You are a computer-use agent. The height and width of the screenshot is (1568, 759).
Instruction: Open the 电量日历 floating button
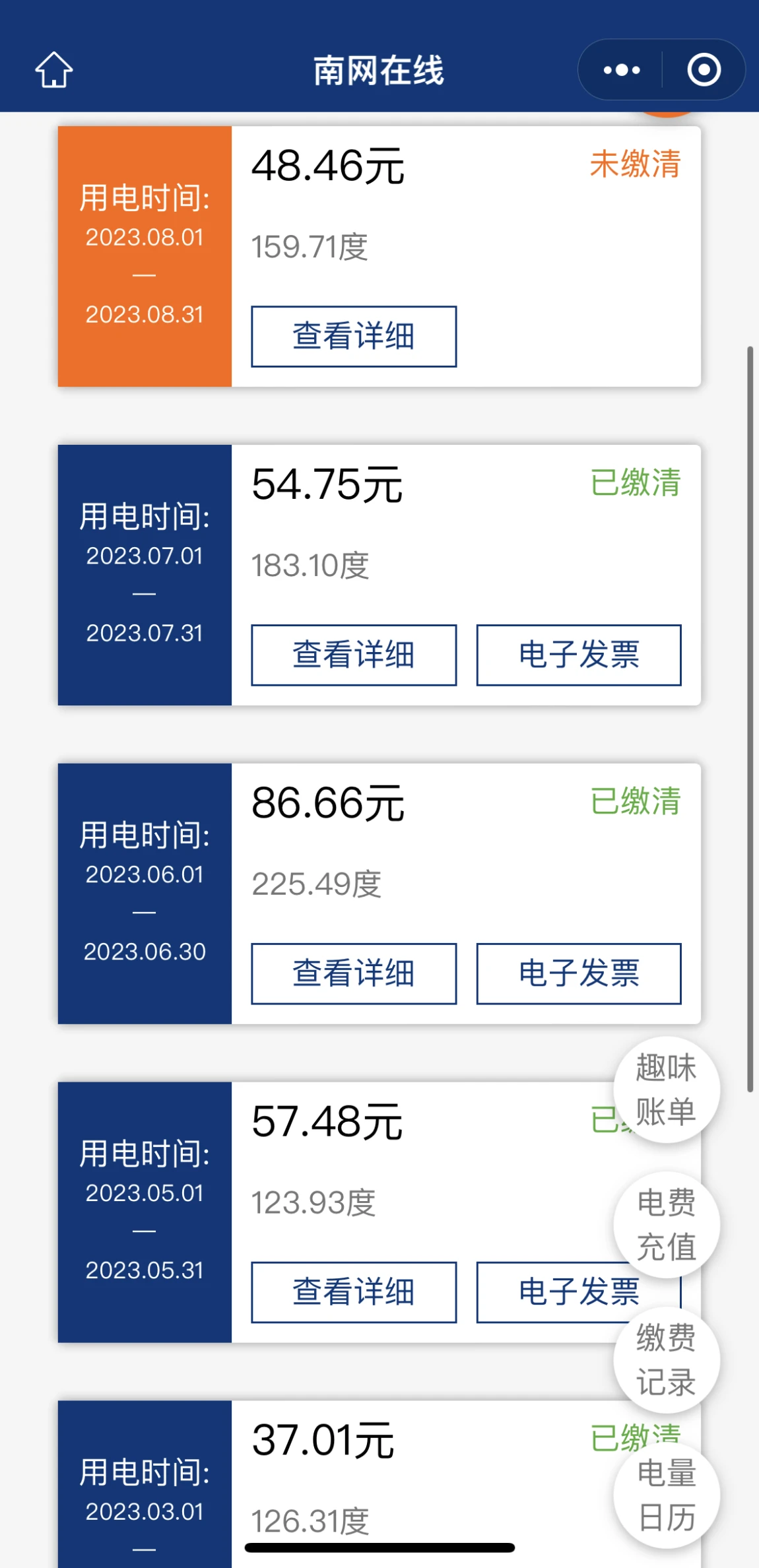pyautogui.click(x=666, y=1495)
